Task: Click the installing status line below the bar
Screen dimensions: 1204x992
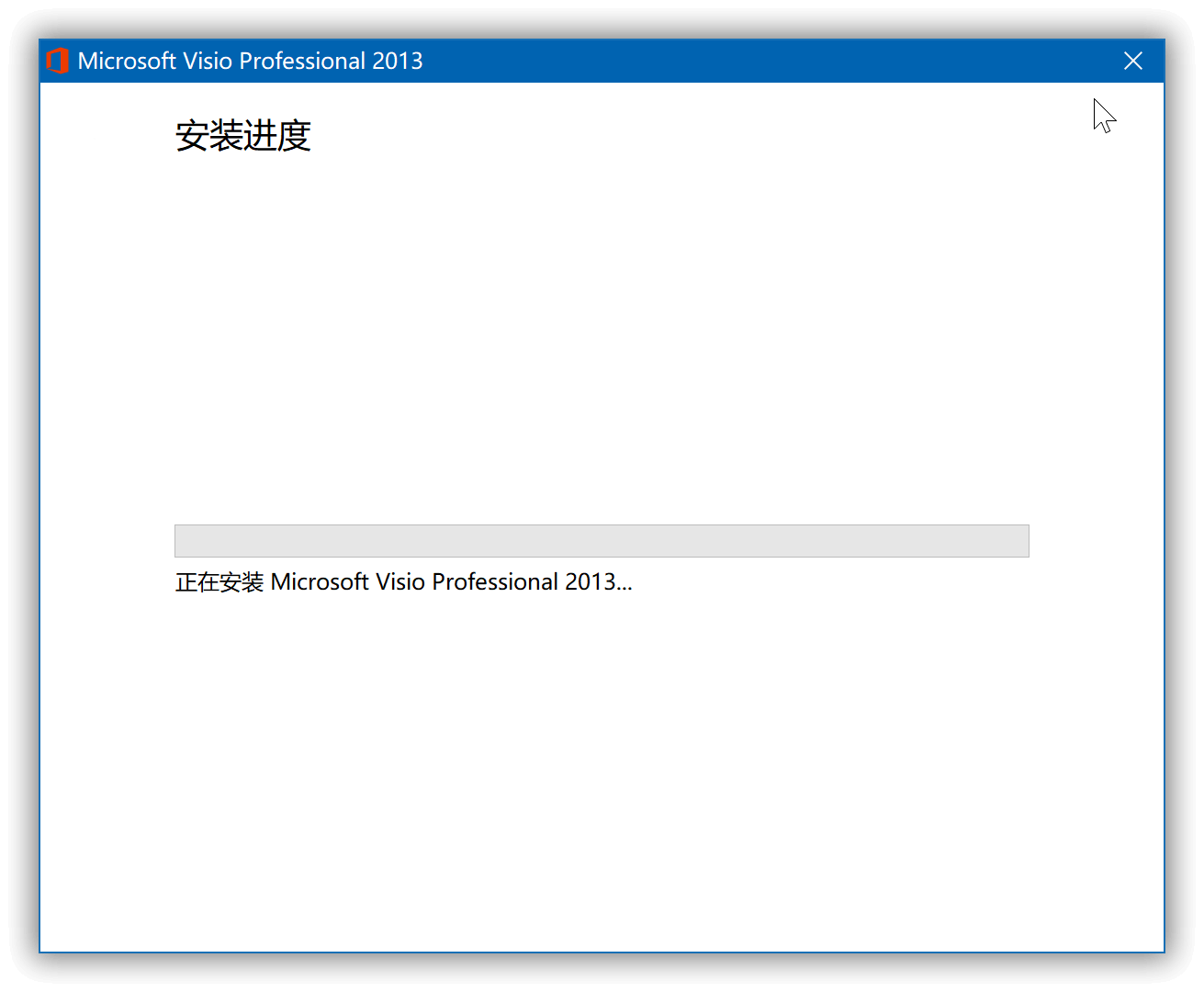Action: 404,581
